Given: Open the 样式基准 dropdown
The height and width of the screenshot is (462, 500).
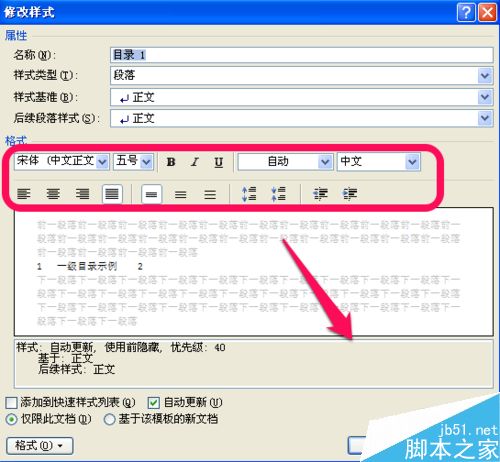Looking at the screenshot, I should pyautogui.click(x=485, y=97).
